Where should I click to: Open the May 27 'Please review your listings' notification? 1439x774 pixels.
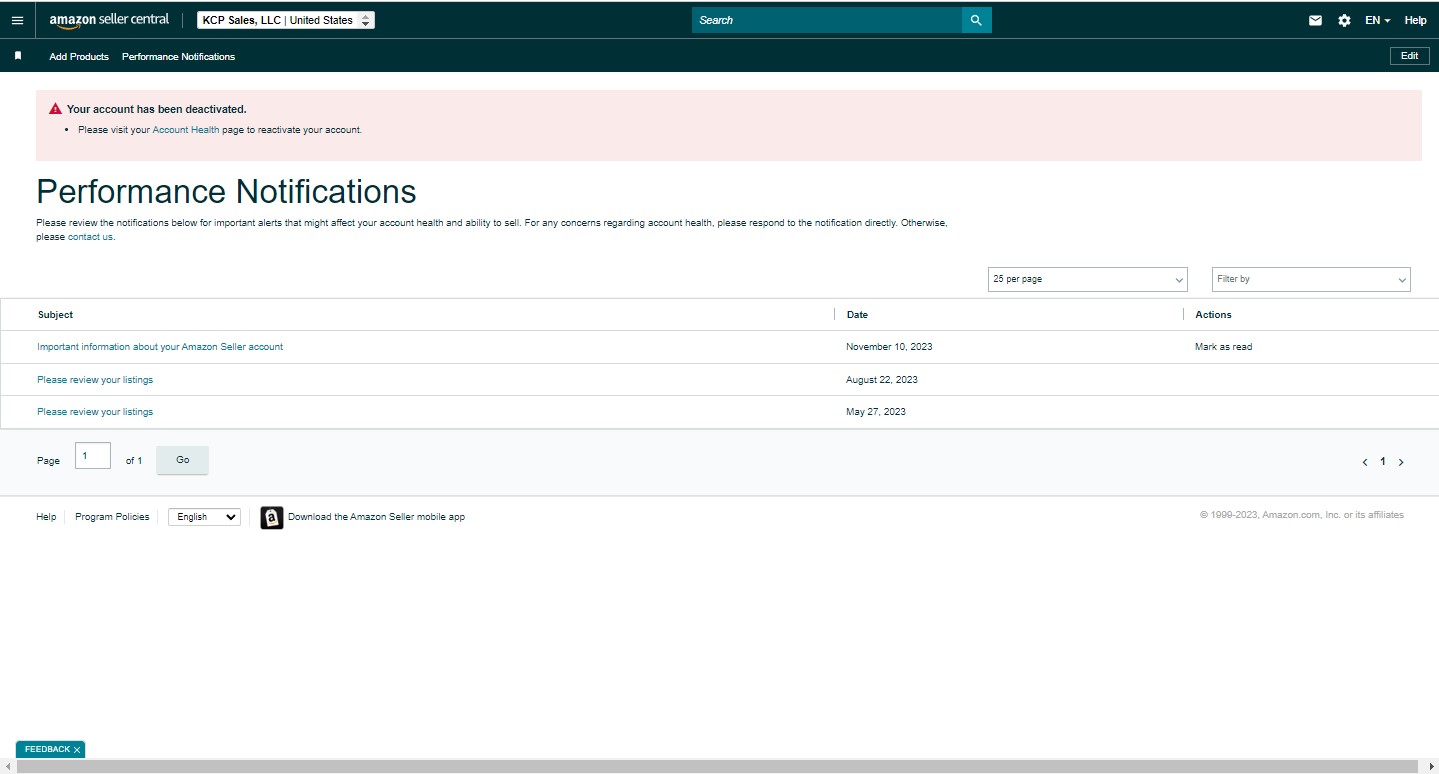pos(95,412)
